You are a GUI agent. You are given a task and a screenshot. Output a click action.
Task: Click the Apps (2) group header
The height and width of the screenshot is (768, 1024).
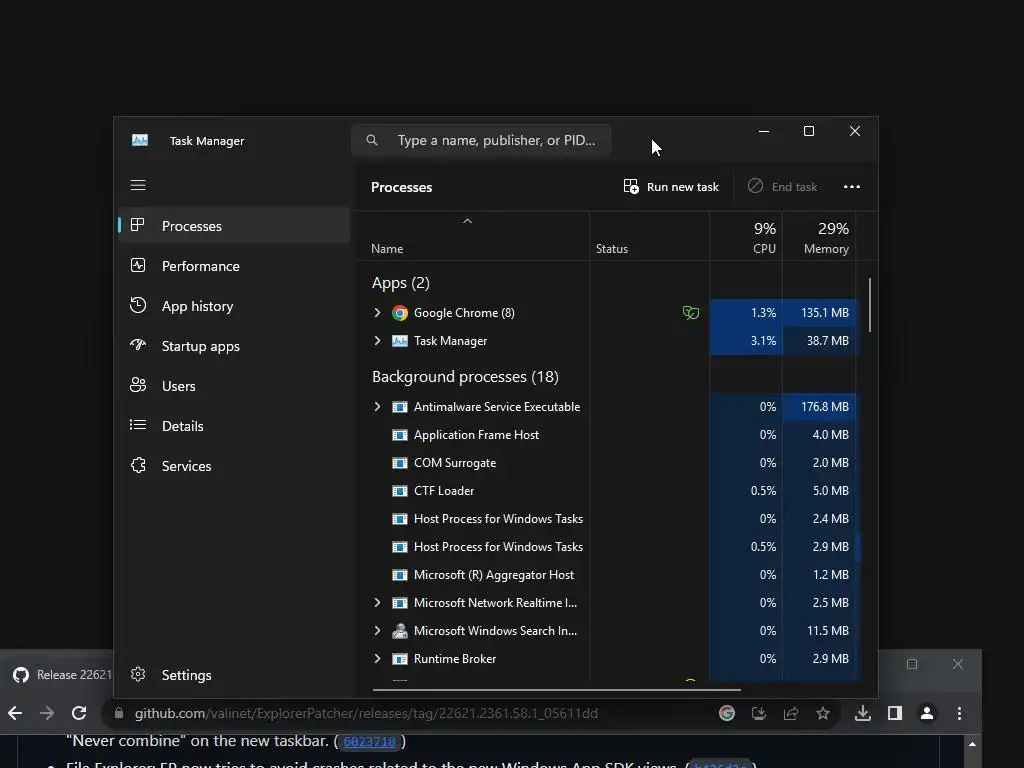click(x=400, y=283)
